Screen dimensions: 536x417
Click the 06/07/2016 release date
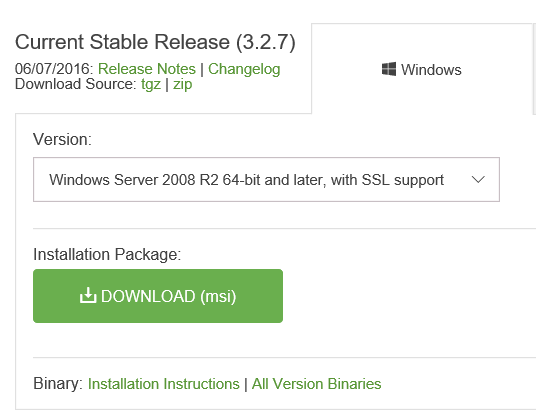coord(54,69)
